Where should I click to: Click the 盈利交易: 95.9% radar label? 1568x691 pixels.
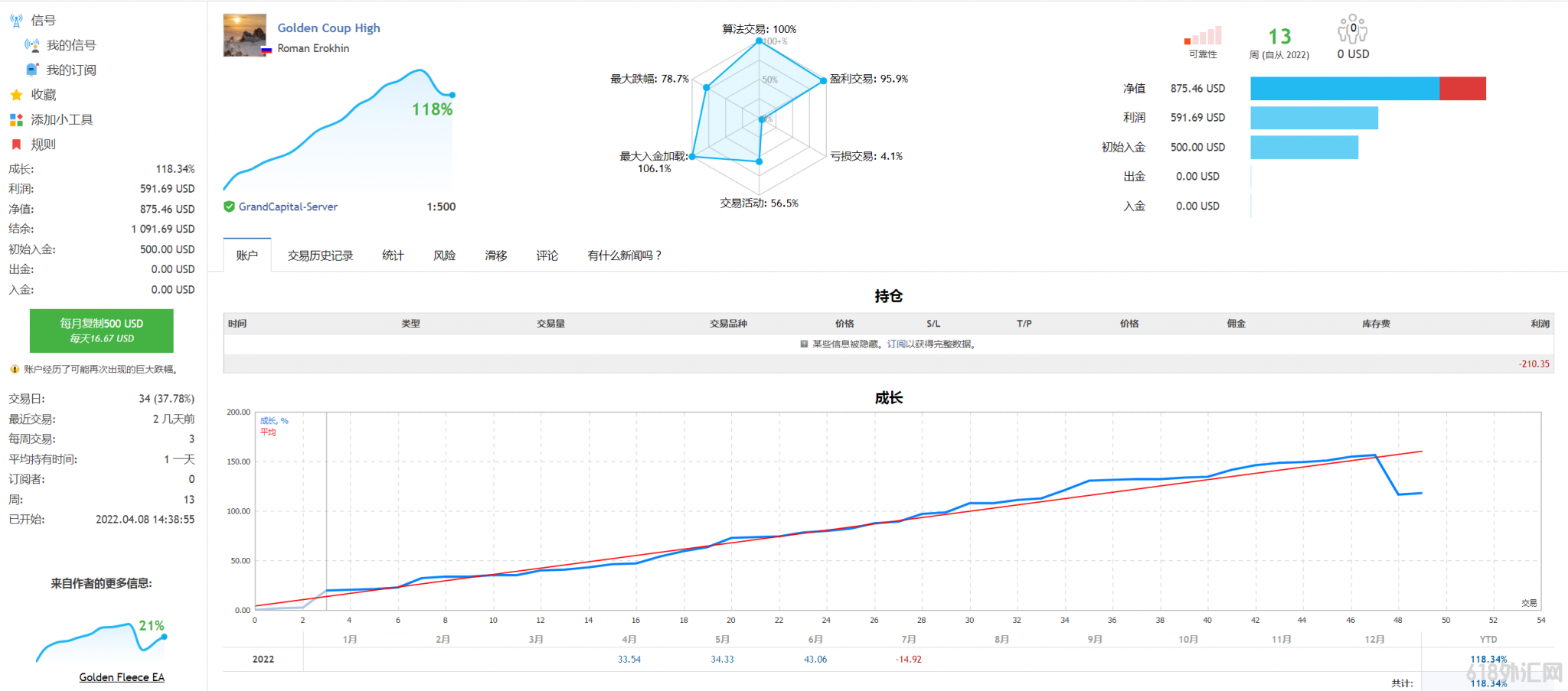tap(869, 79)
